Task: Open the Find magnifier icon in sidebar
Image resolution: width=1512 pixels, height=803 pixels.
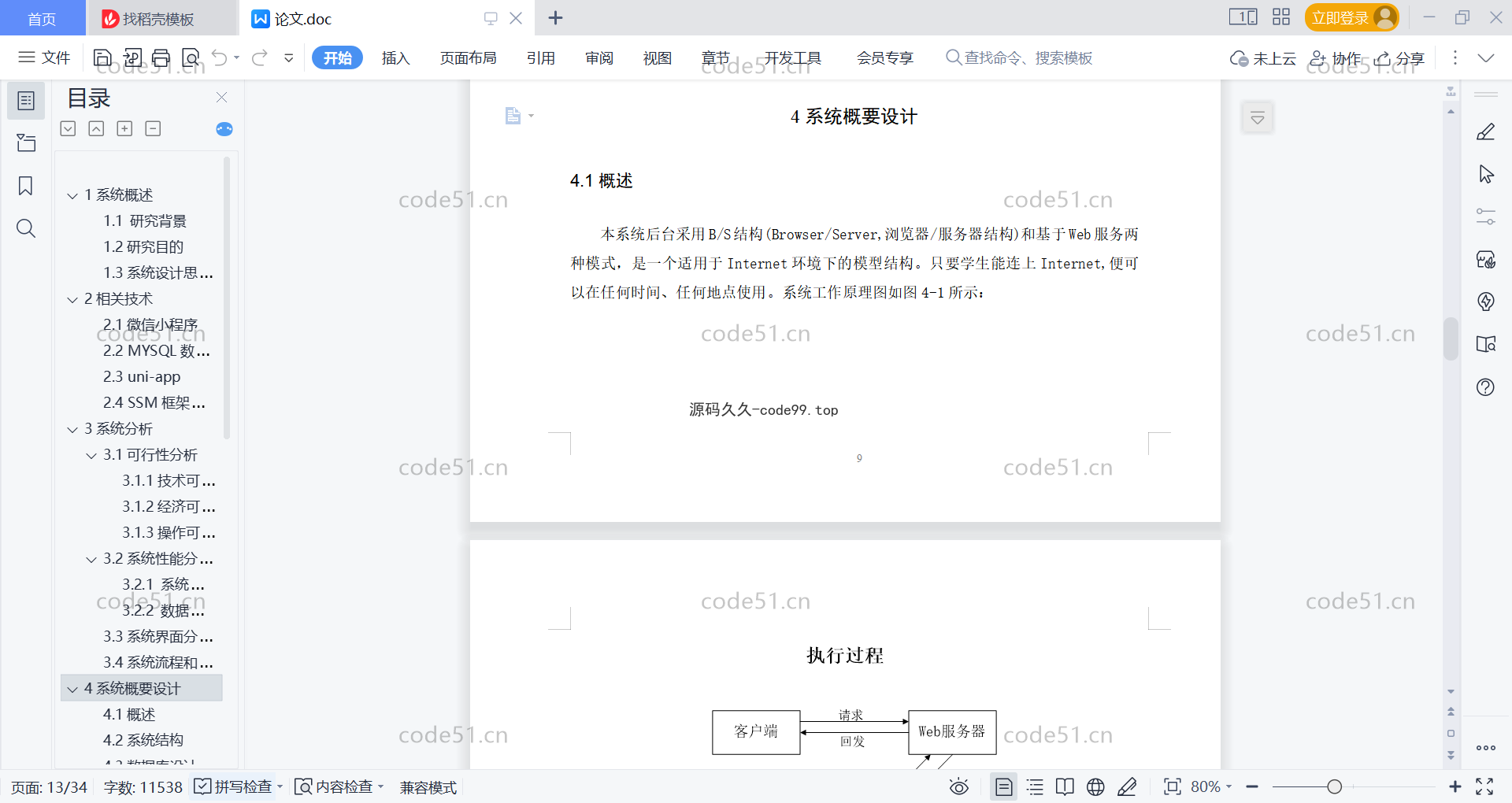Action: (x=26, y=228)
